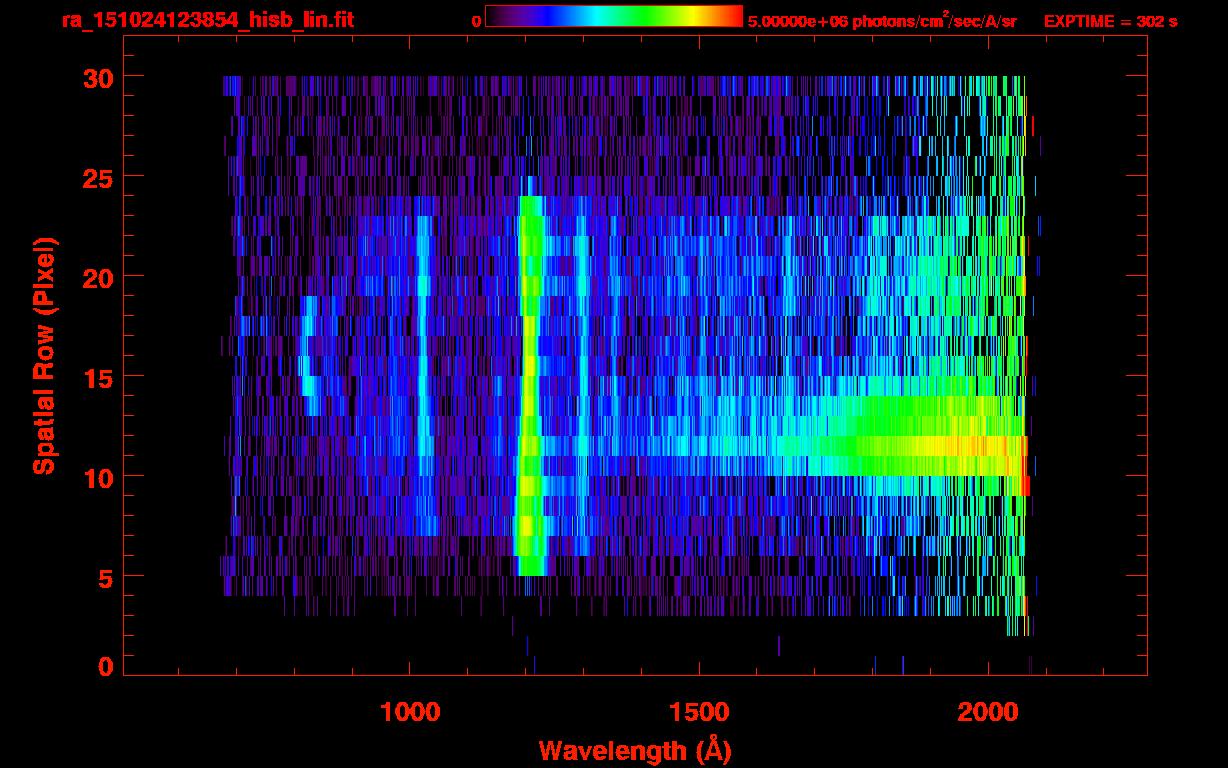The width and height of the screenshot is (1228, 768).
Task: Click the emission line near 1300 Å
Action: click(582, 385)
